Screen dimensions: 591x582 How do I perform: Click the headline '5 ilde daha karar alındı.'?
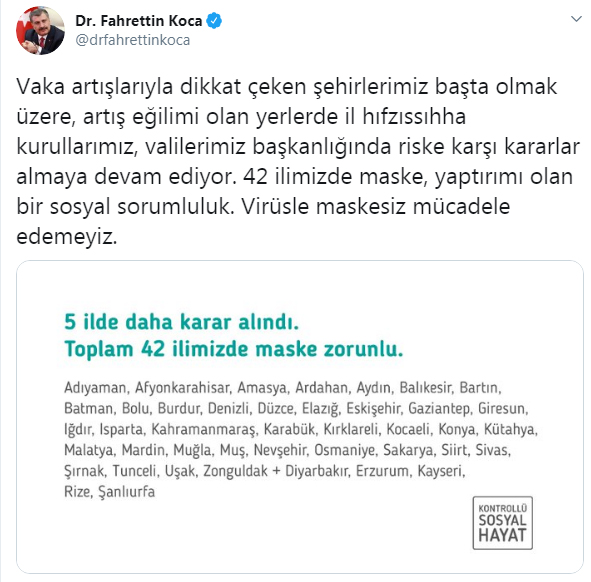coord(182,322)
